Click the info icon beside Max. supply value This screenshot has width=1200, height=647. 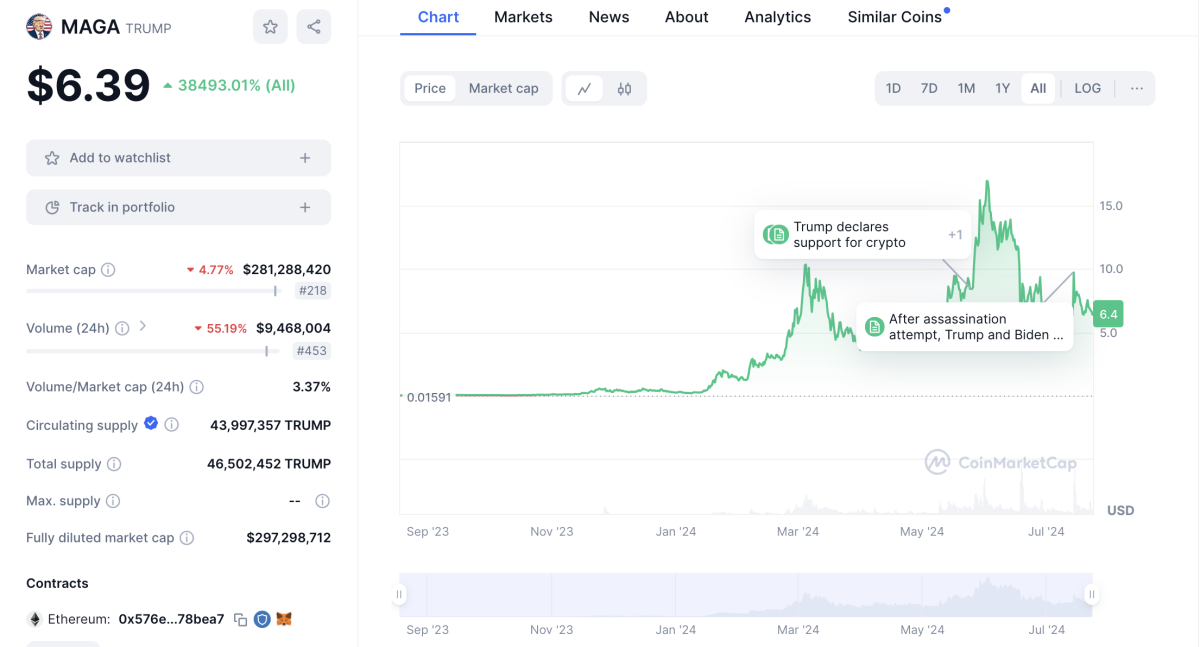click(322, 501)
